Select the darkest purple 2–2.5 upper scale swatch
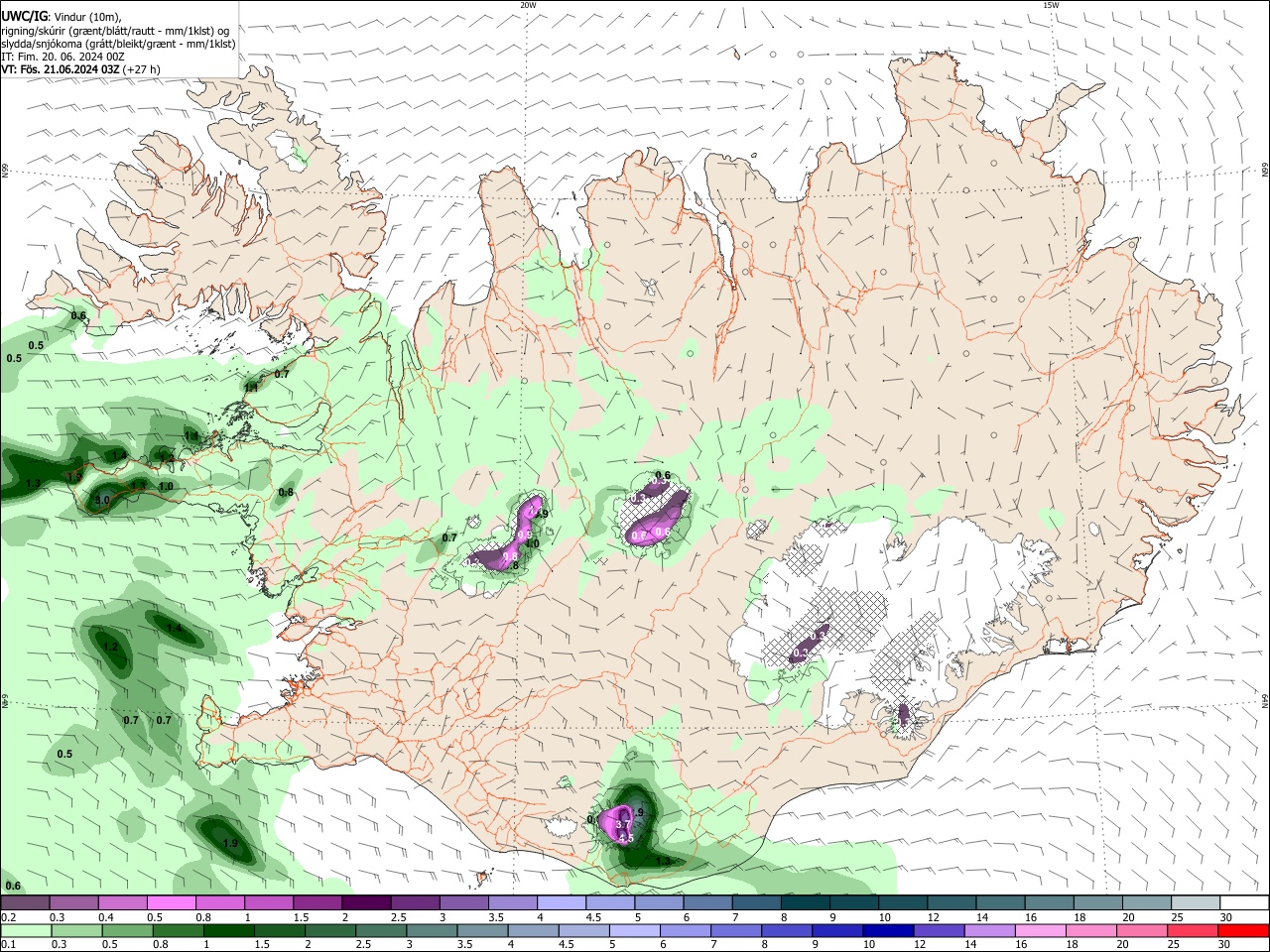1270x952 pixels. point(365,902)
